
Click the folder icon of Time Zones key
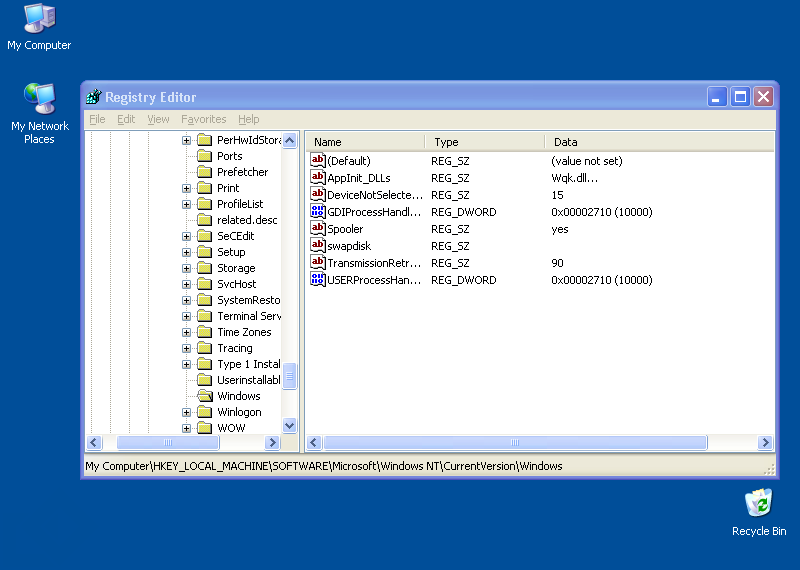(205, 332)
